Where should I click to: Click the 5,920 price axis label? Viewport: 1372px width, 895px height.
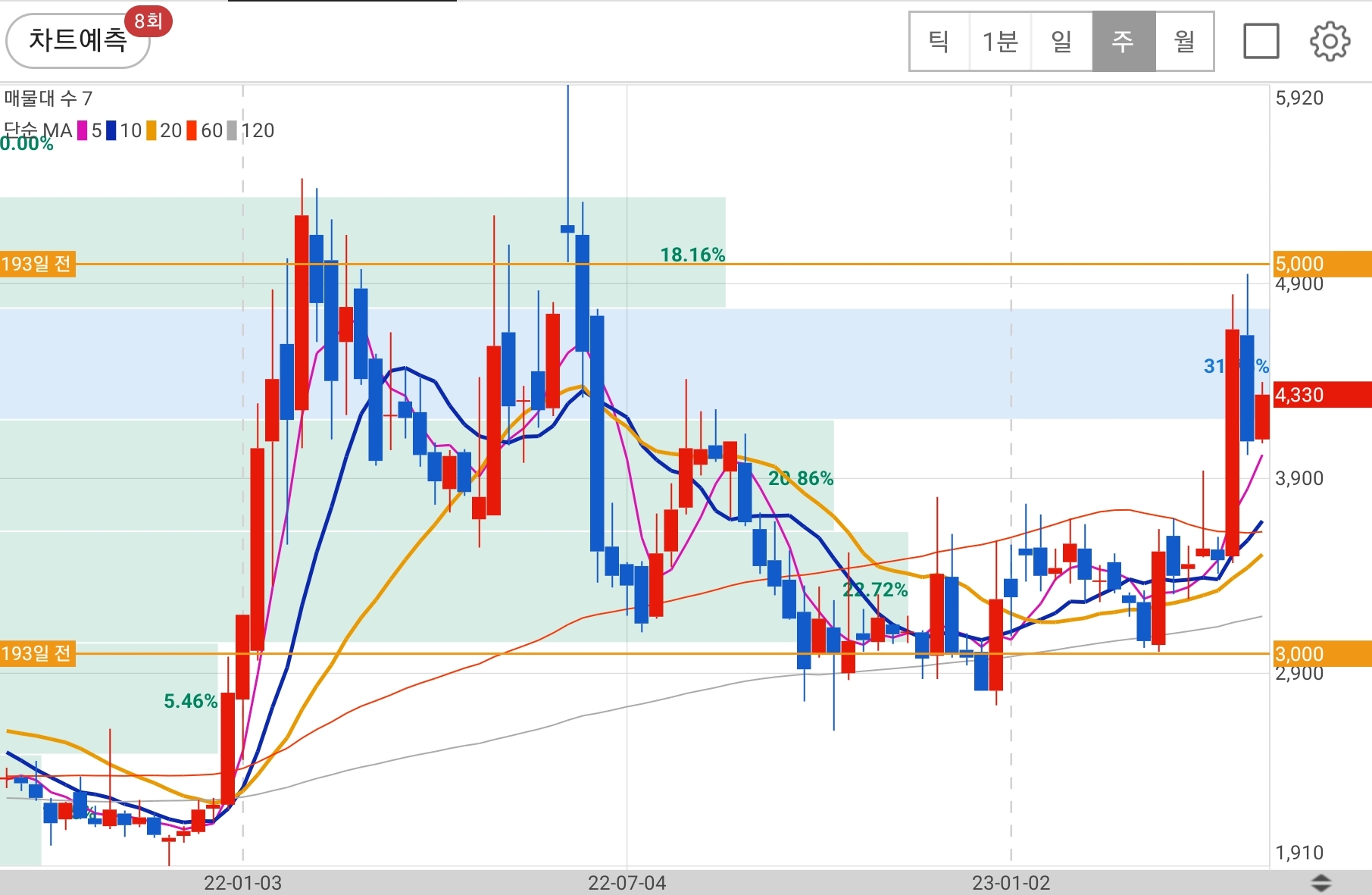1299,98
